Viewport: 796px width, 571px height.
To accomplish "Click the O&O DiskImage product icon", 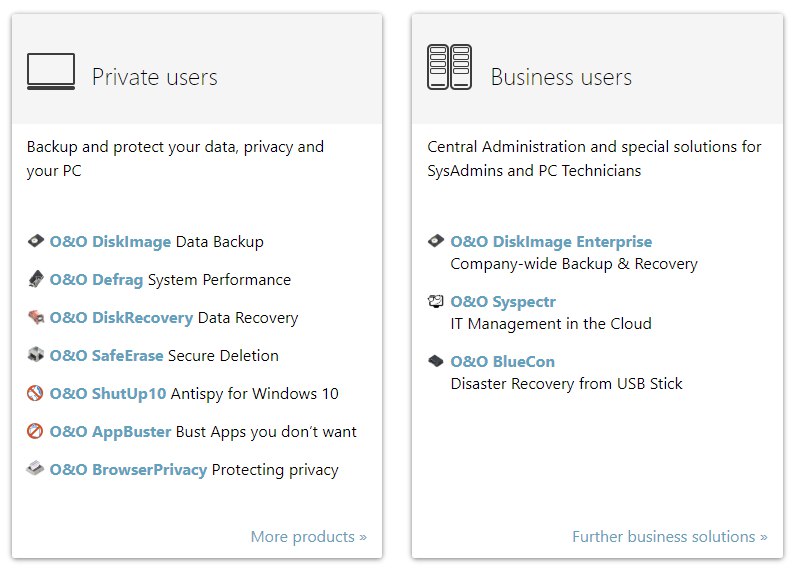I will [x=36, y=241].
